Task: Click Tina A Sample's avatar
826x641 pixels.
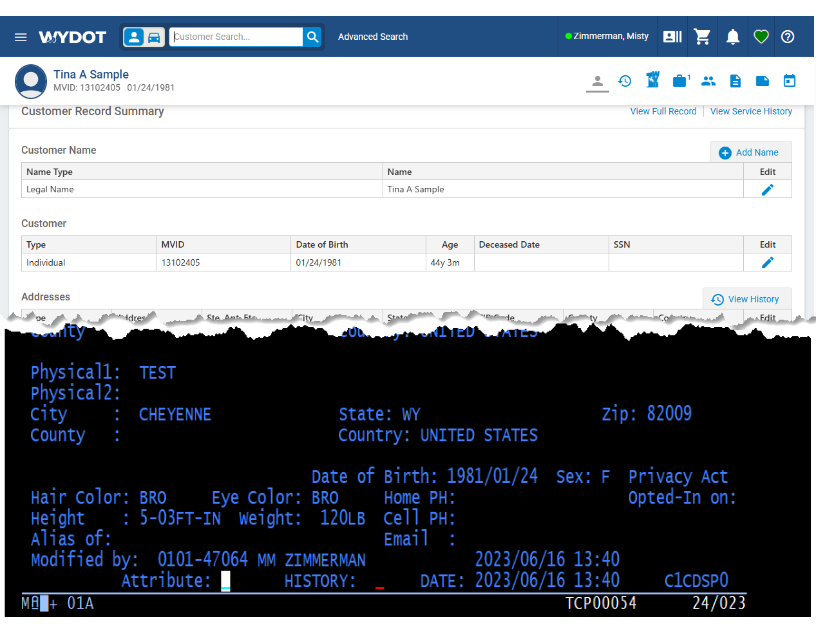Action: [x=31, y=81]
